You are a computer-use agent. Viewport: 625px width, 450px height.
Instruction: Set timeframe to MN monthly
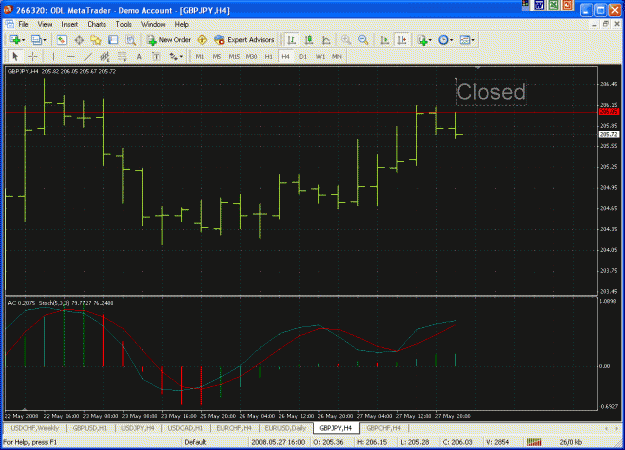pos(337,57)
